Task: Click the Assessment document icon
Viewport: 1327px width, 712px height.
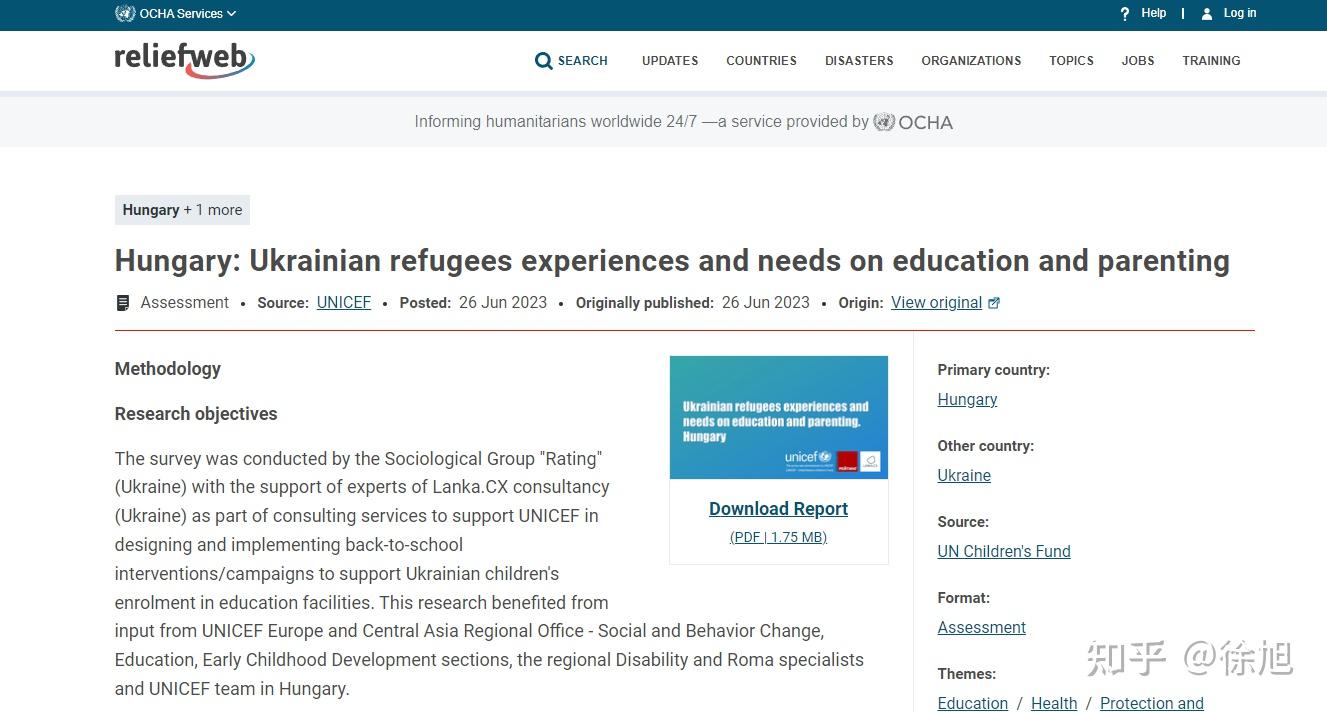Action: pos(123,303)
